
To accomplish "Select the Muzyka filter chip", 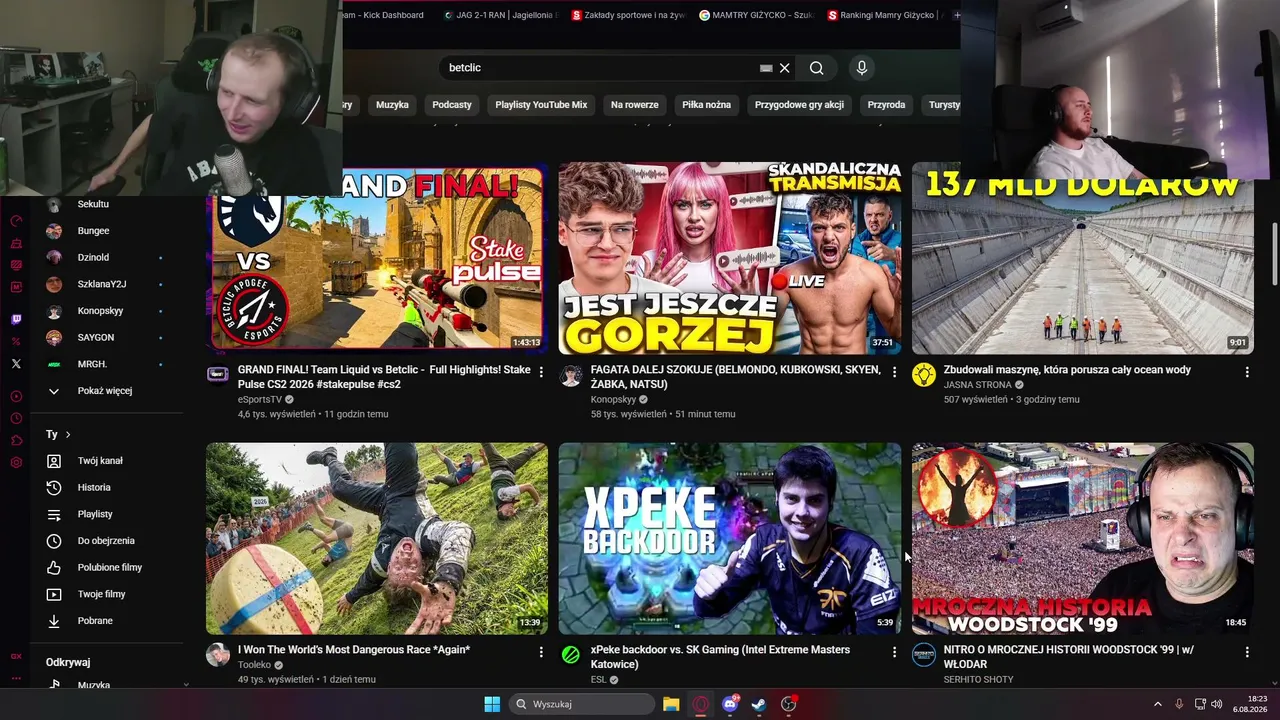I will (392, 105).
